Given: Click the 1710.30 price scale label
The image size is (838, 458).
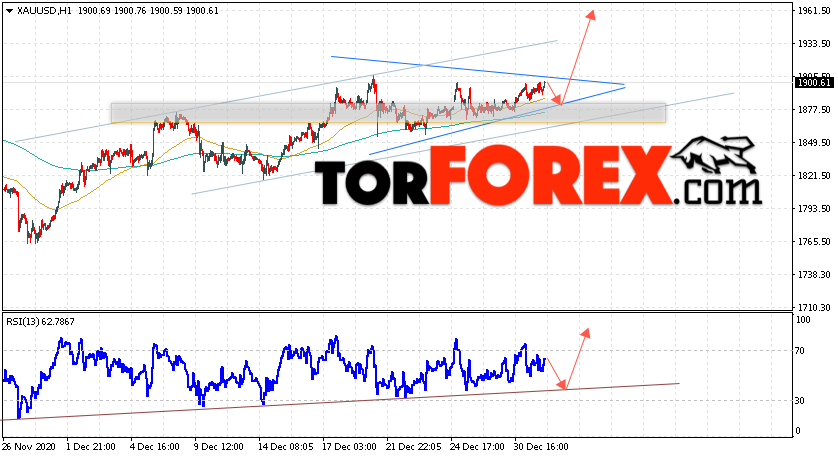Looking at the screenshot, I should [814, 307].
